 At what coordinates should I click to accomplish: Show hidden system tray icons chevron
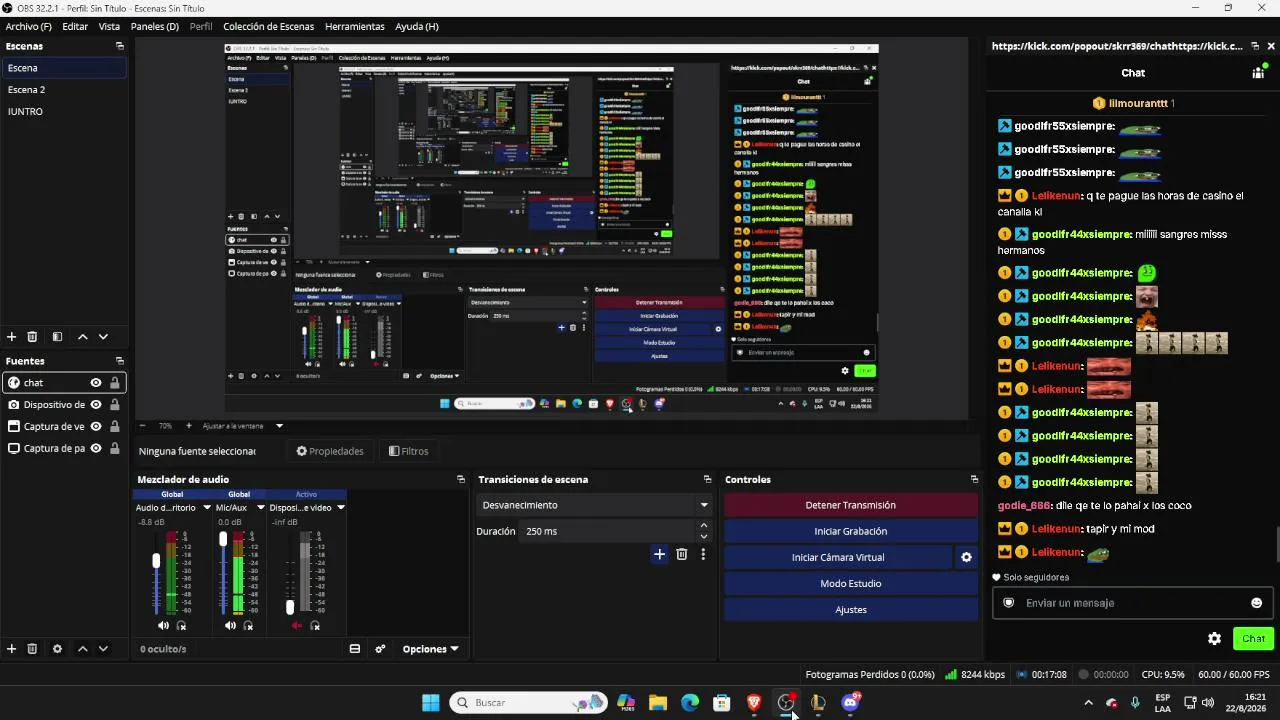(1089, 703)
